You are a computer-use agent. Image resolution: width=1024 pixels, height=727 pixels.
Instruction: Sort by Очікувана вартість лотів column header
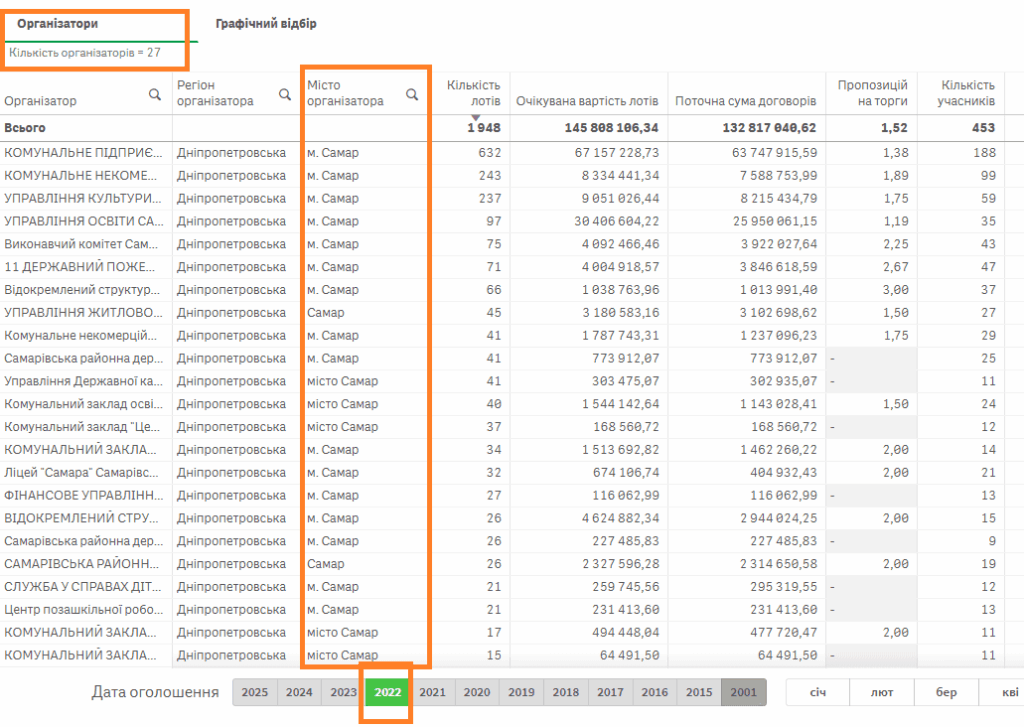[587, 101]
